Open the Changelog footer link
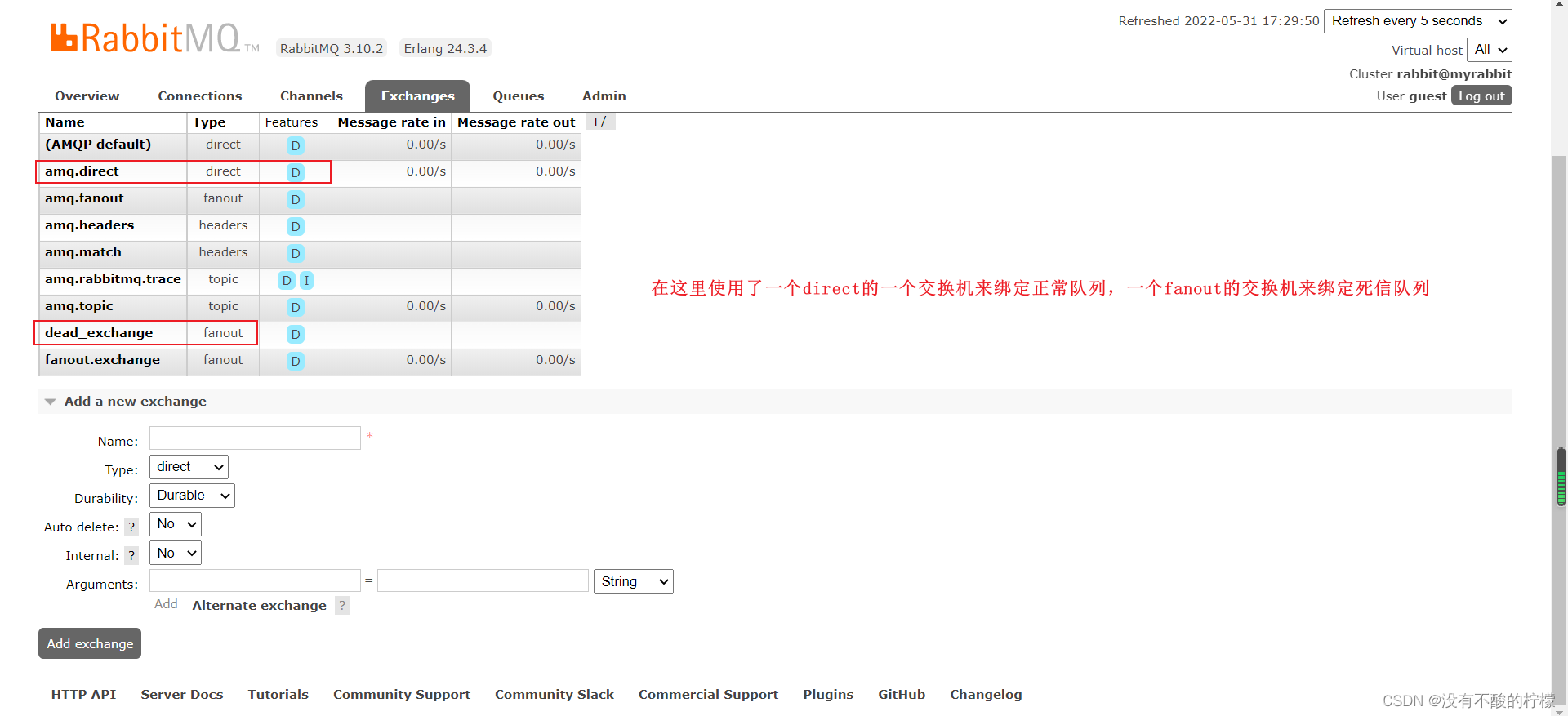Image resolution: width=1568 pixels, height=716 pixels. 986,694
